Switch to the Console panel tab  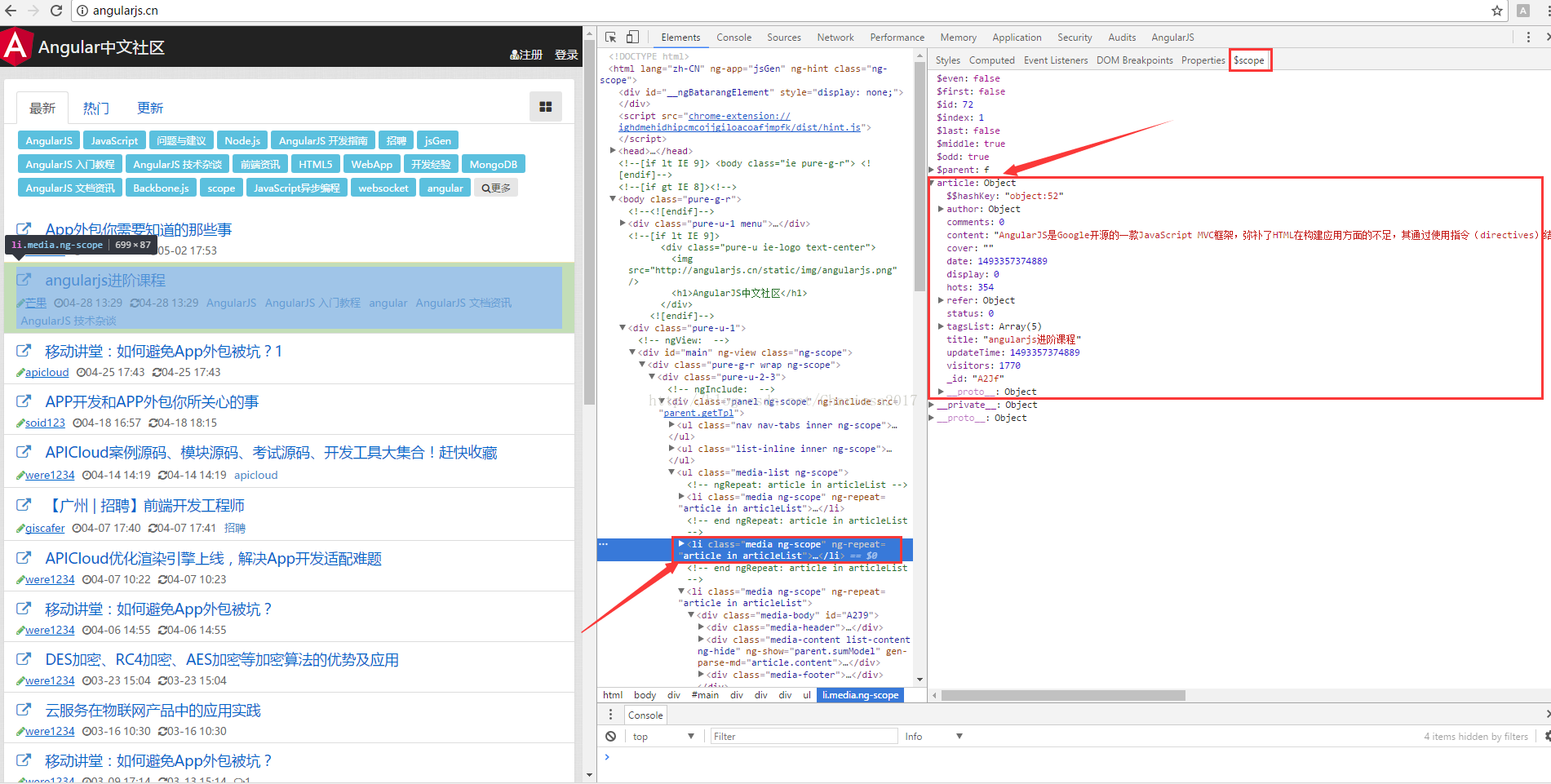(733, 38)
